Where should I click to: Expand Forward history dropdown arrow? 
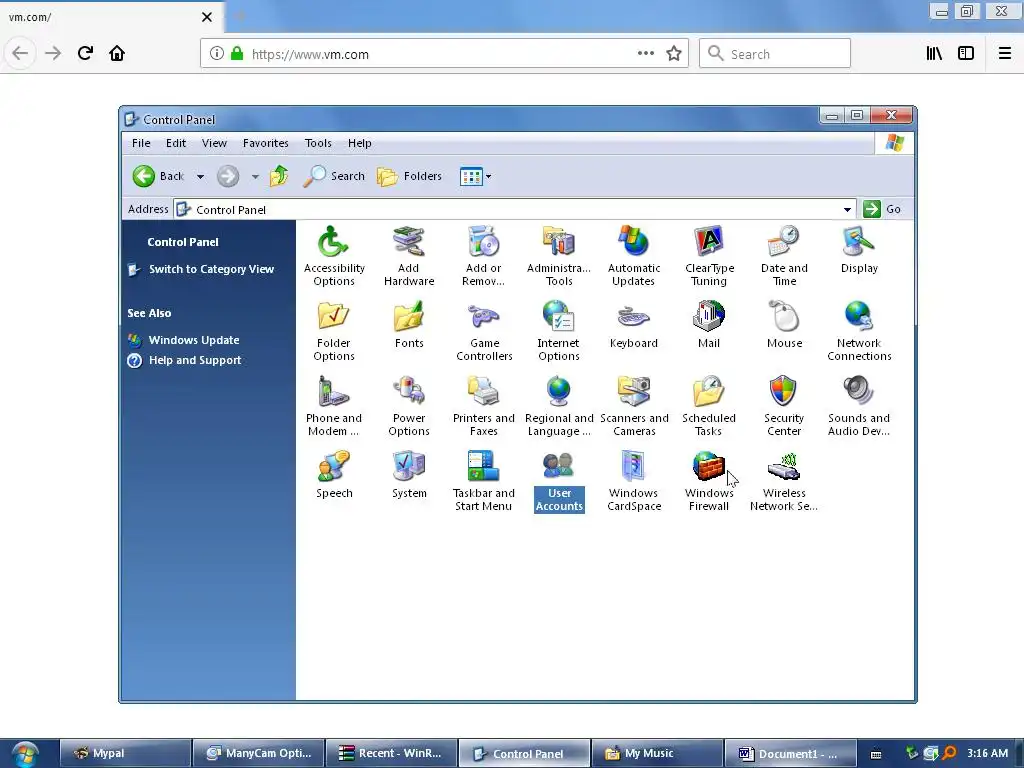[x=255, y=176]
